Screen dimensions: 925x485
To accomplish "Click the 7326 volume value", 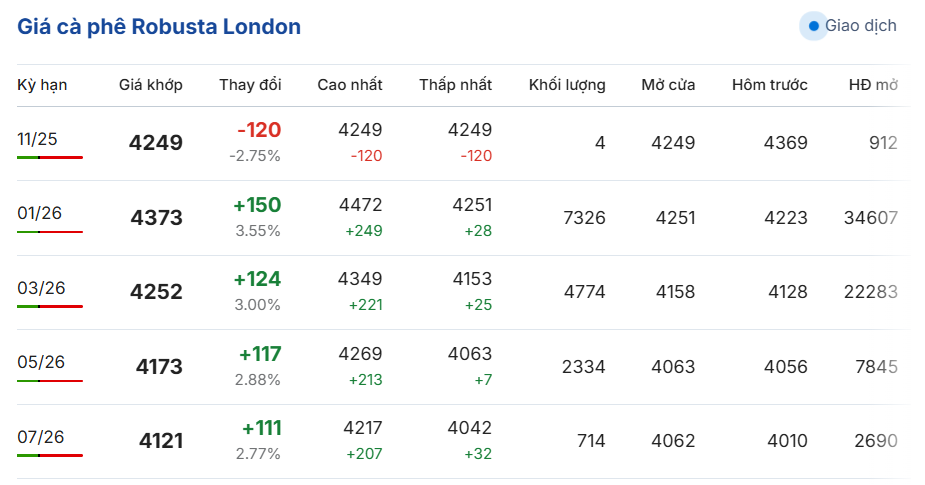I will point(584,217).
